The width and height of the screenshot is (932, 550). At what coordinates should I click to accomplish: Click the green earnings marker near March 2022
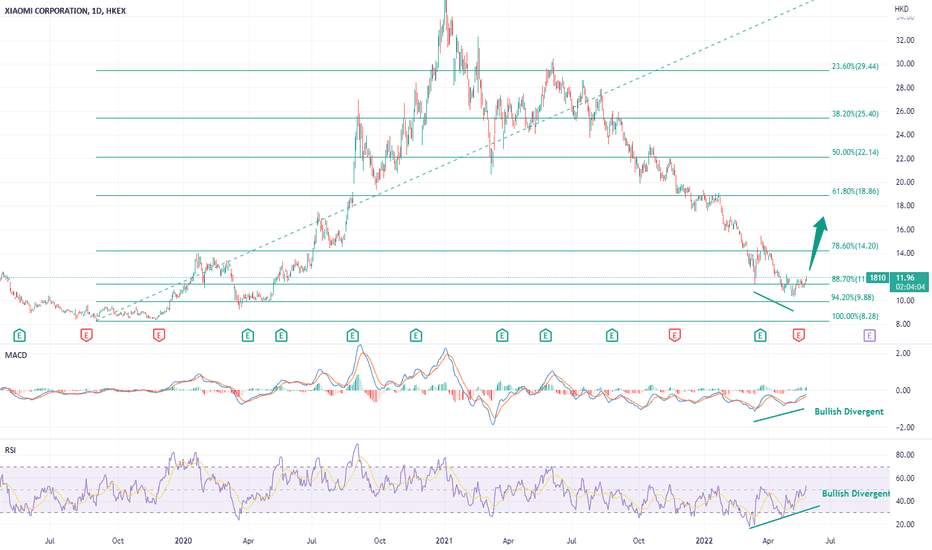pyautogui.click(x=760, y=336)
